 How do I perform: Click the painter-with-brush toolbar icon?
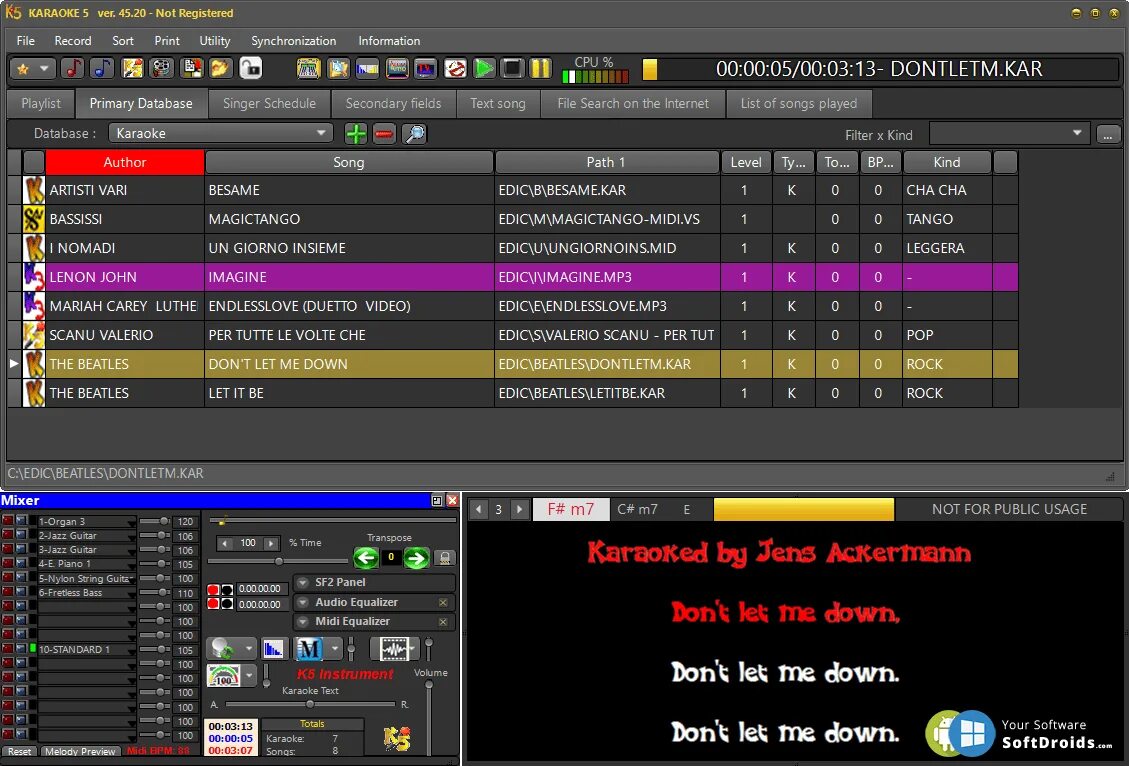pyautogui.click(x=132, y=68)
